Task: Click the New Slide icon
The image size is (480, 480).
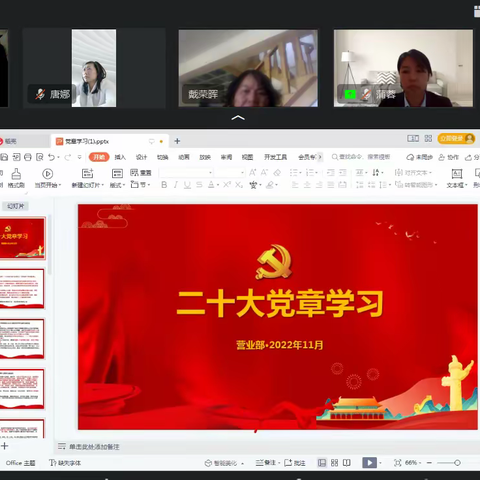Action: [x=87, y=173]
